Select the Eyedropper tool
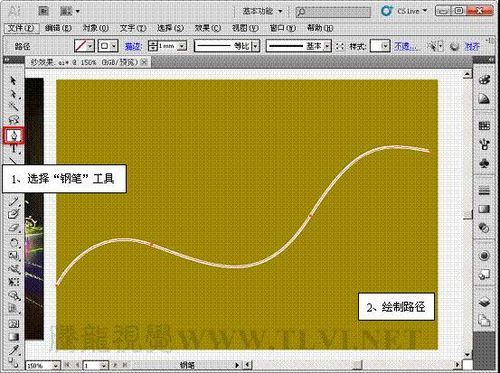Screen dimensions: 500x373 [x=14, y=350]
